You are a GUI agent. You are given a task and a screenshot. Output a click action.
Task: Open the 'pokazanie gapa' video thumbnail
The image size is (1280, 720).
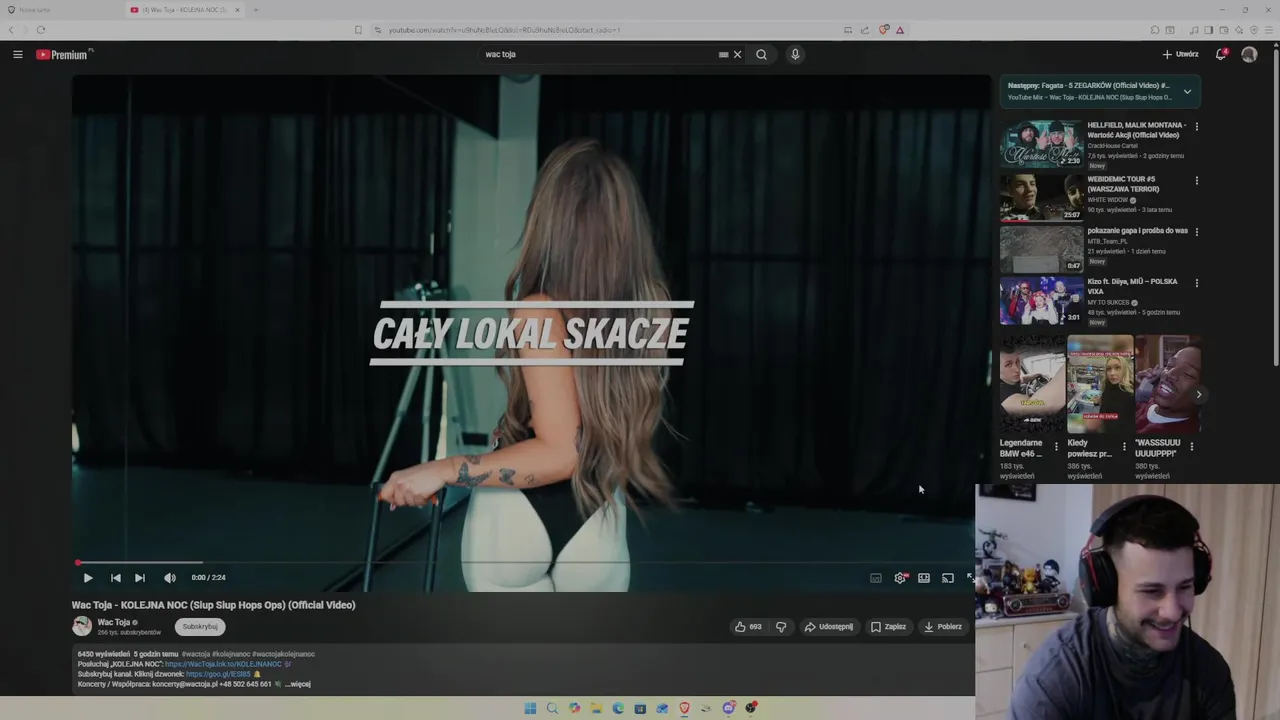click(x=1041, y=249)
